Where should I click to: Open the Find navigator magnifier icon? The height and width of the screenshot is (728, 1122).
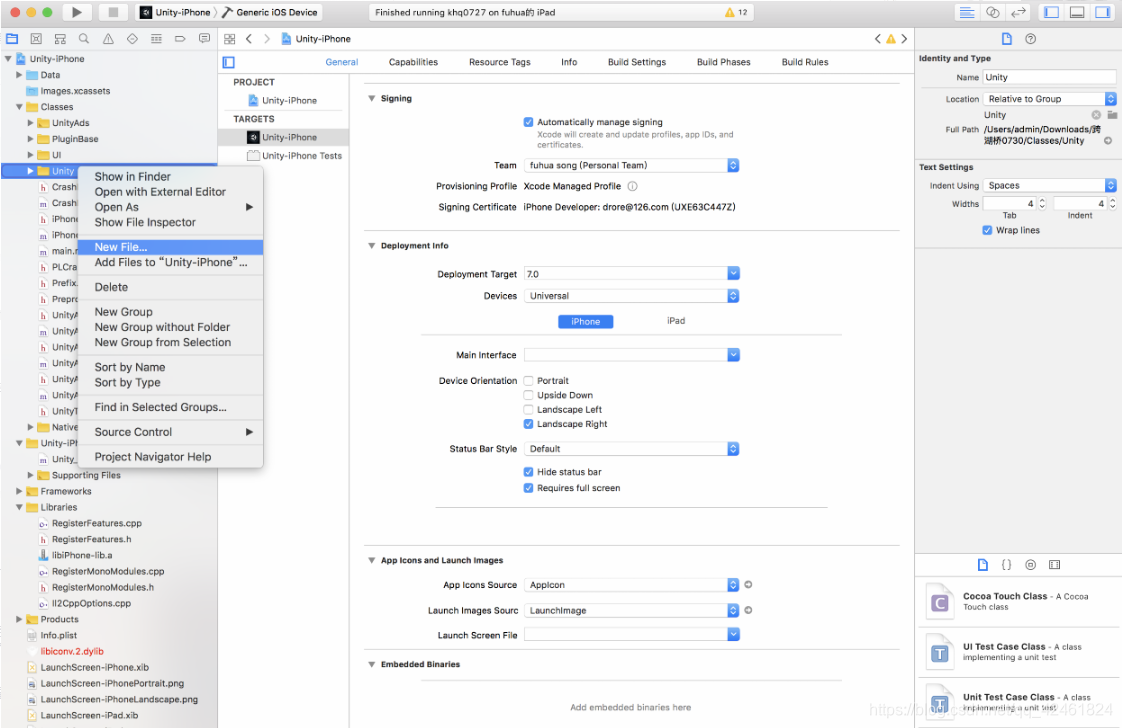tap(84, 39)
